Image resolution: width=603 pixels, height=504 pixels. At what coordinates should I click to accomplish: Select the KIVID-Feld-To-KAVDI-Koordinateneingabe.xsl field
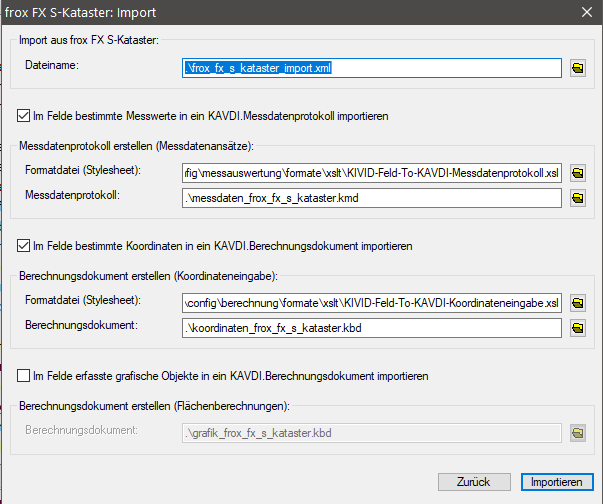click(372, 301)
